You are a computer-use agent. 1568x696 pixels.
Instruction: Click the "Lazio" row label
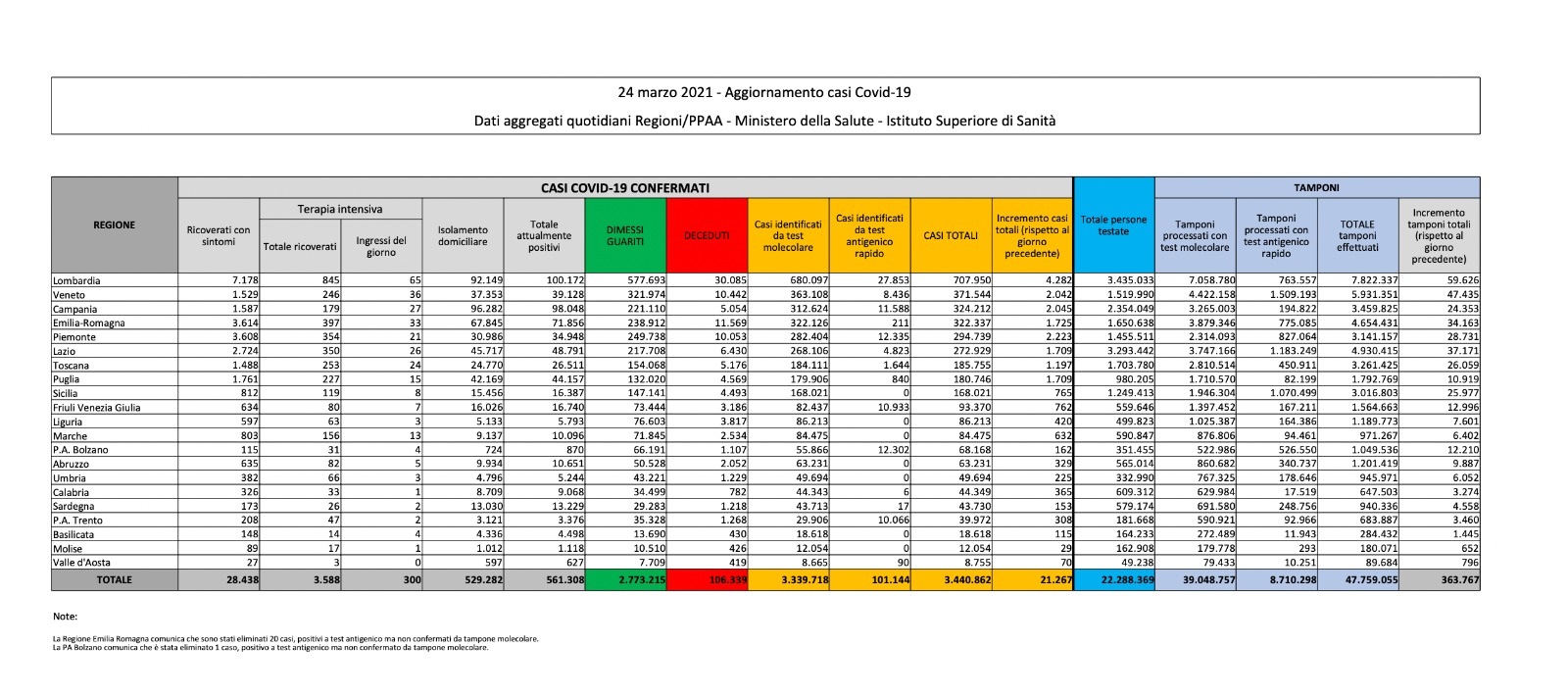pos(65,351)
